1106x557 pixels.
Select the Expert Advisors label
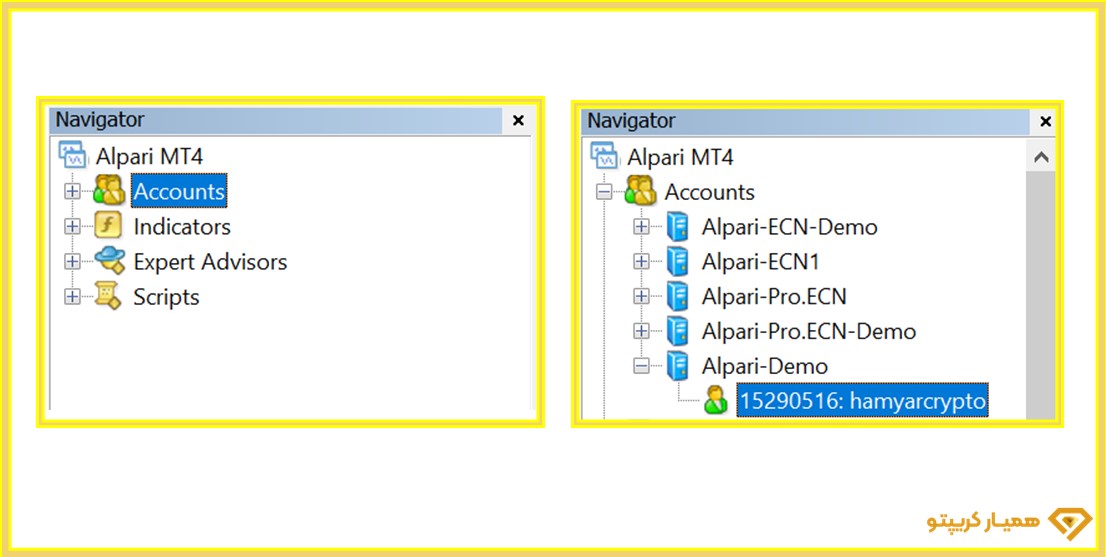[x=210, y=262]
